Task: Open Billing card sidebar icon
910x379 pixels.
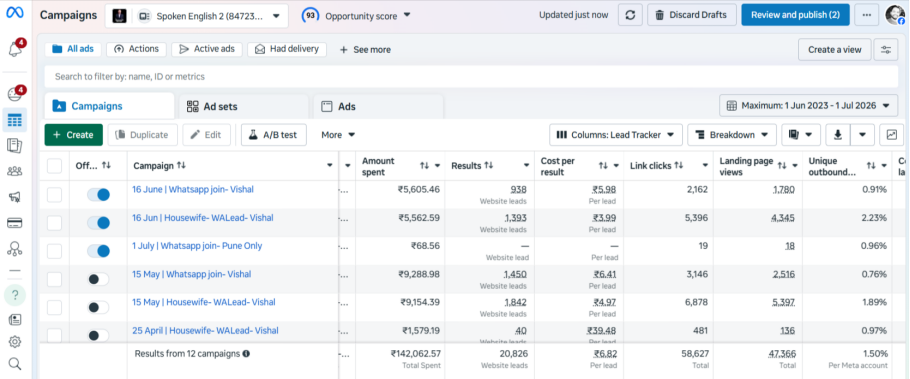Action: click(15, 223)
